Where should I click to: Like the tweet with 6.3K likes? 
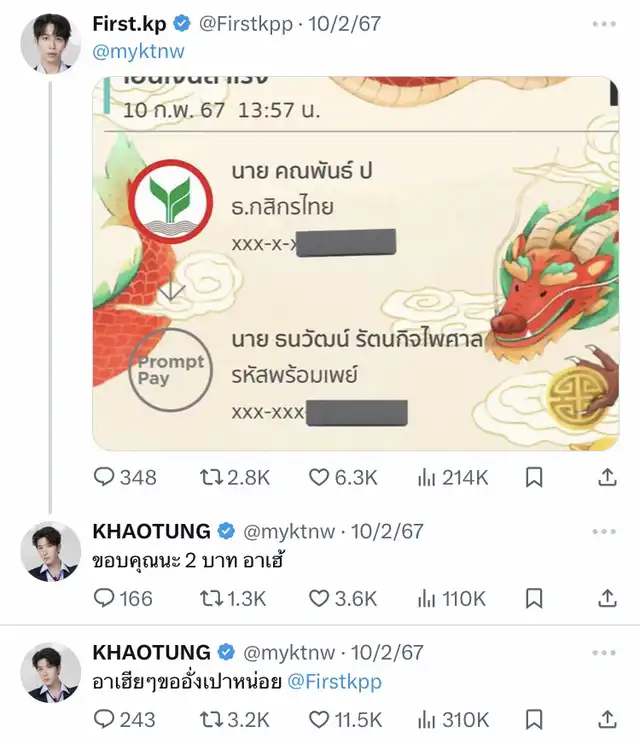319,478
